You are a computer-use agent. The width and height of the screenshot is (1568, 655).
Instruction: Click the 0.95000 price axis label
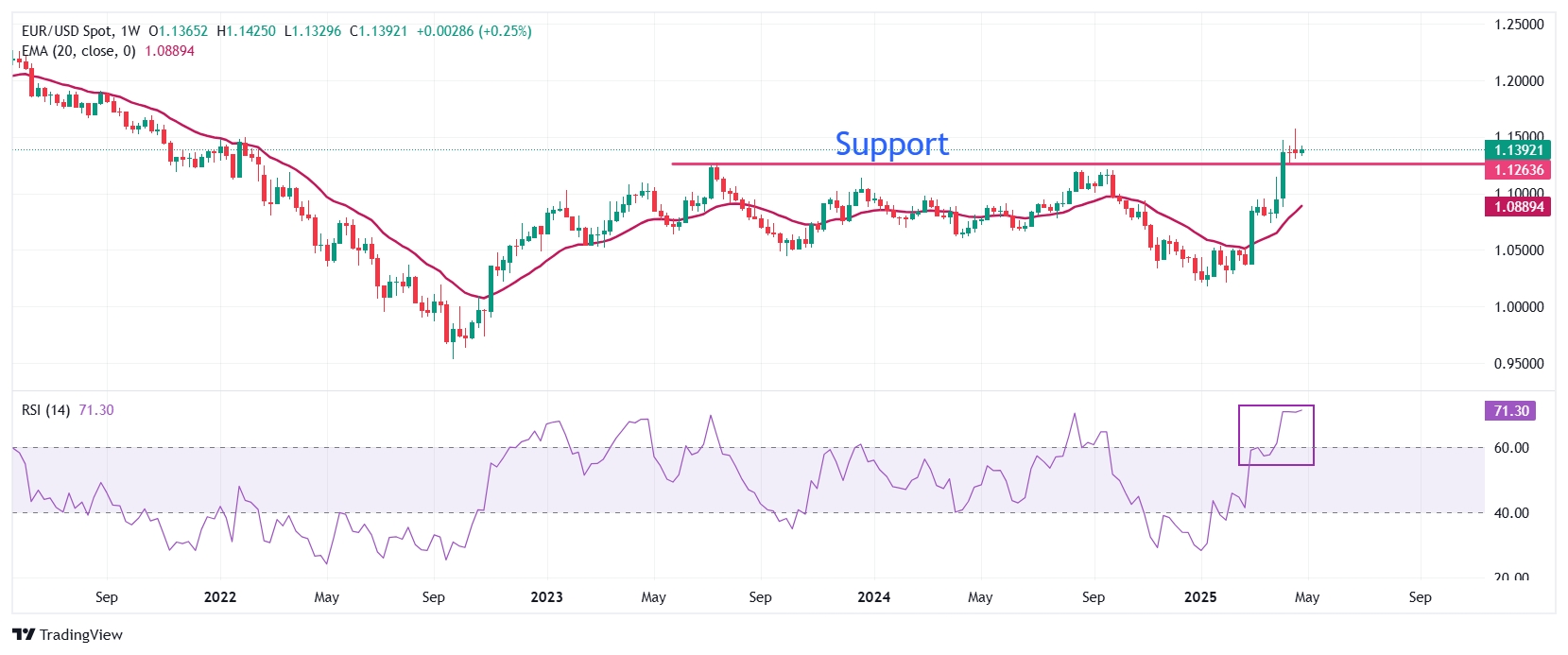pos(1518,364)
